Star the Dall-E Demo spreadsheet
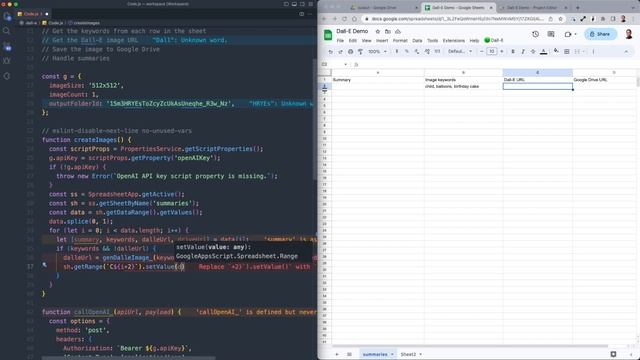This screenshot has height=360, width=640. (378, 31)
